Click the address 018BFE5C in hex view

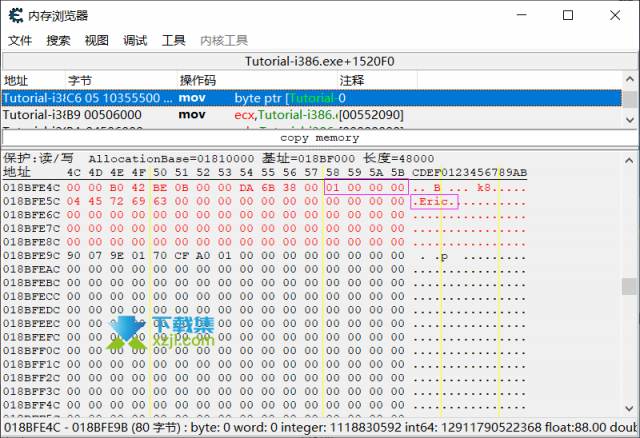[31, 201]
